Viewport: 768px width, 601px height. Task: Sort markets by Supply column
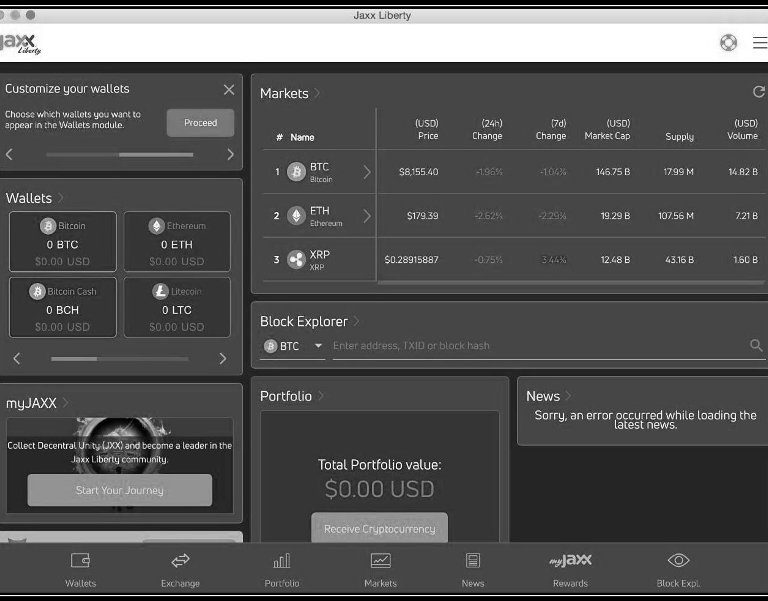click(x=679, y=137)
